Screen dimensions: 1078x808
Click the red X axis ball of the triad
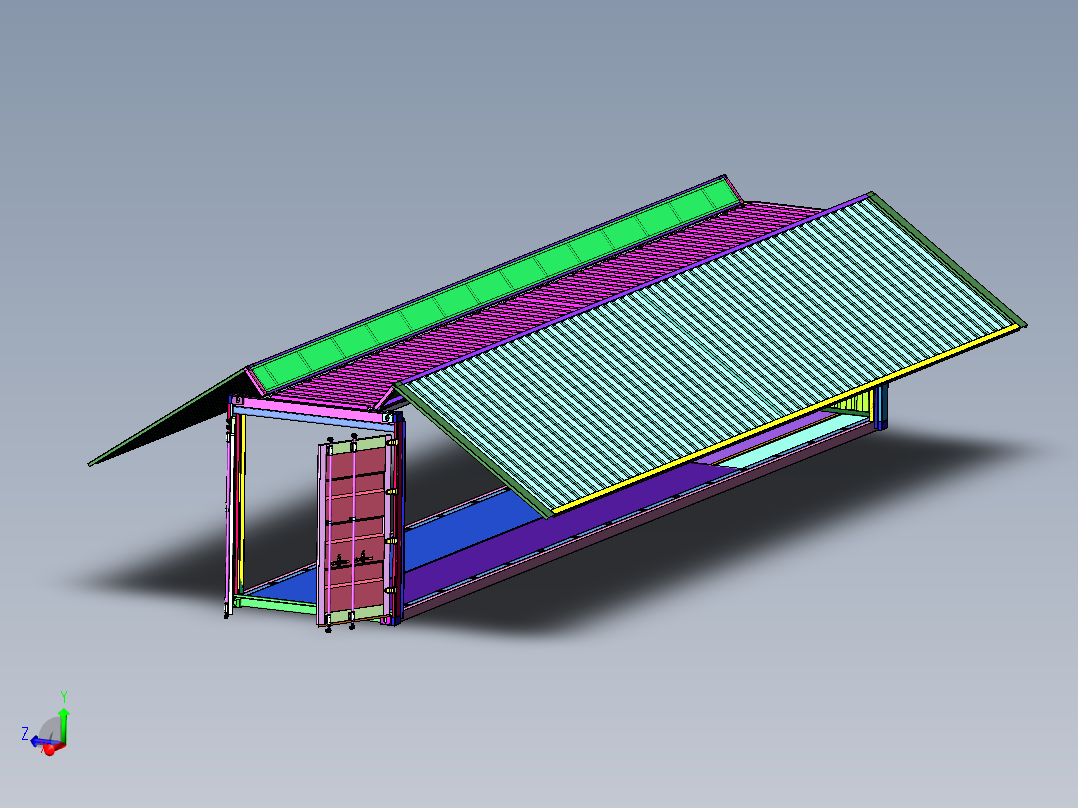[x=49, y=750]
